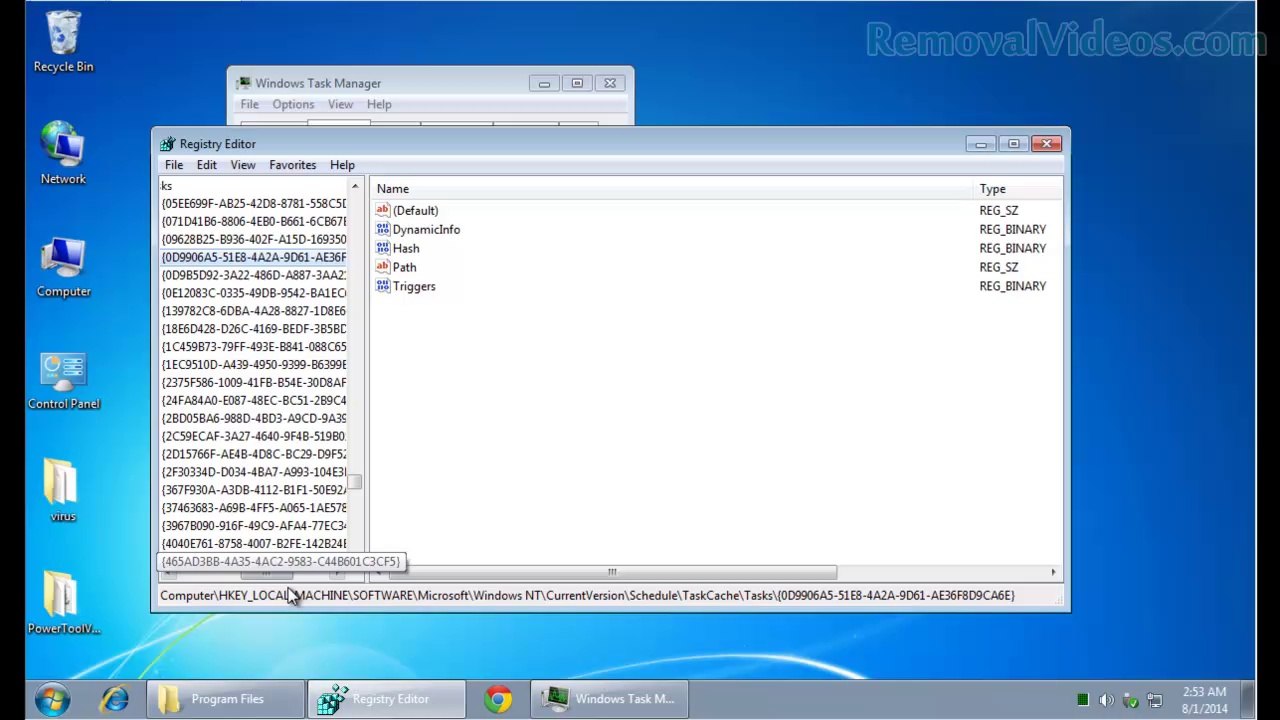Select the {0D9B5D92-3A22-486D registry key

tap(254, 275)
